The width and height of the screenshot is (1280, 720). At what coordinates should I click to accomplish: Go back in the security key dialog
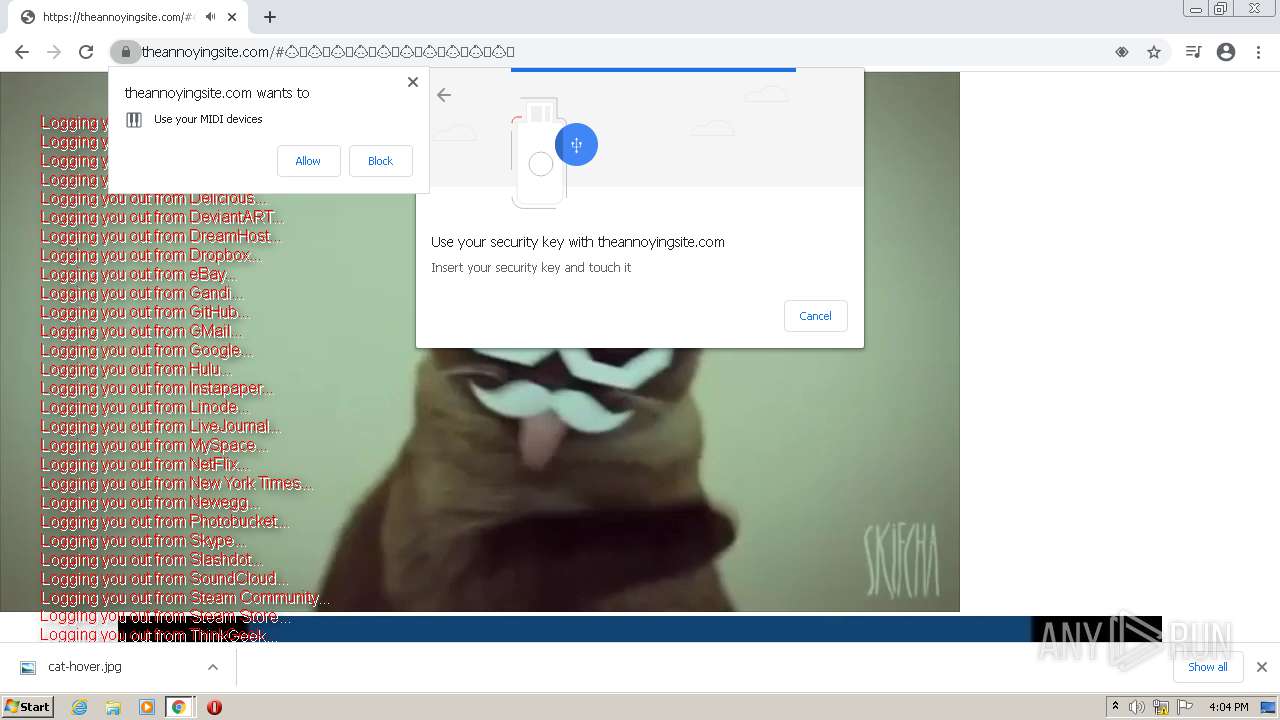pos(444,95)
